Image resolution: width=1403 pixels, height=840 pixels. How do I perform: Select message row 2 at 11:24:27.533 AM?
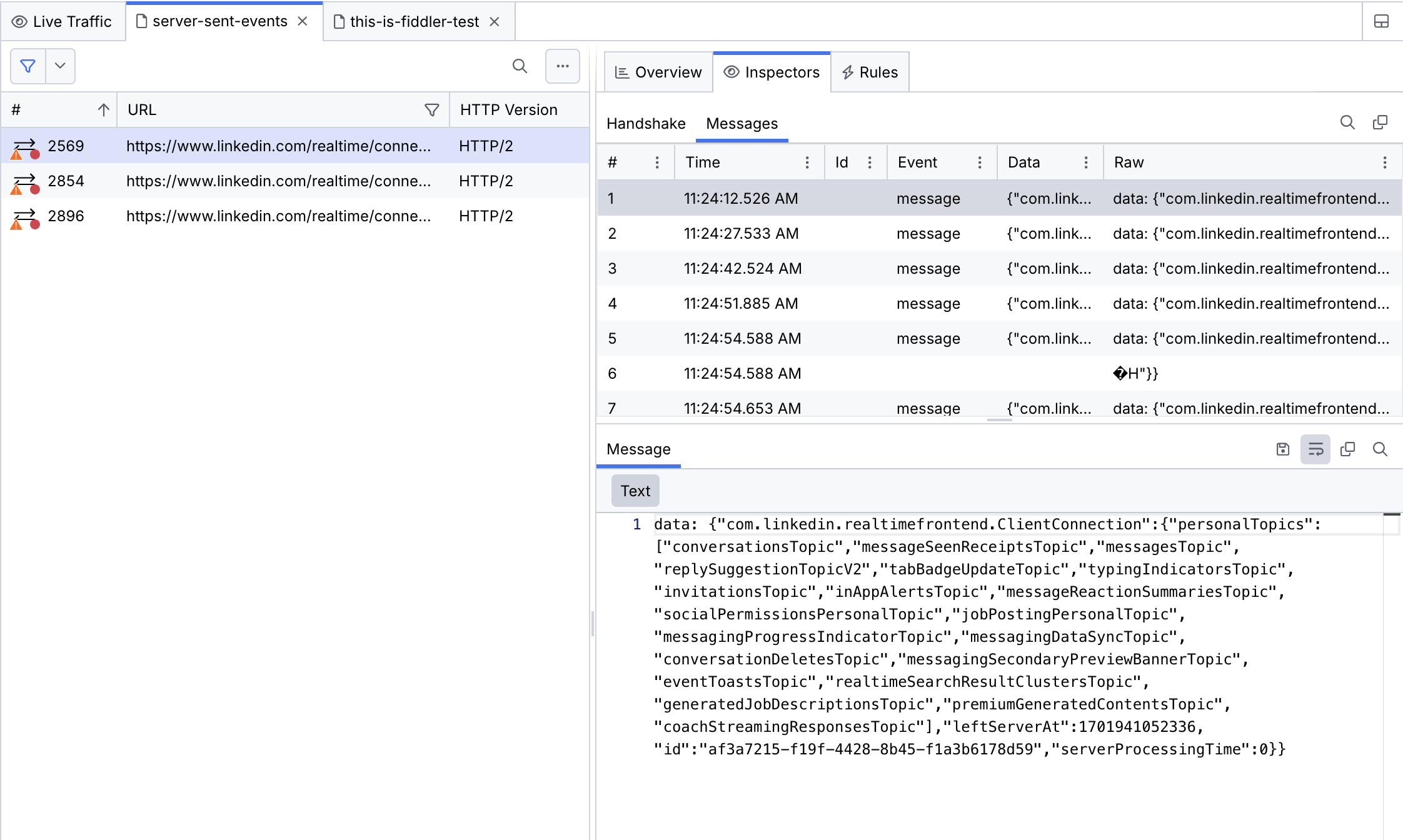999,233
